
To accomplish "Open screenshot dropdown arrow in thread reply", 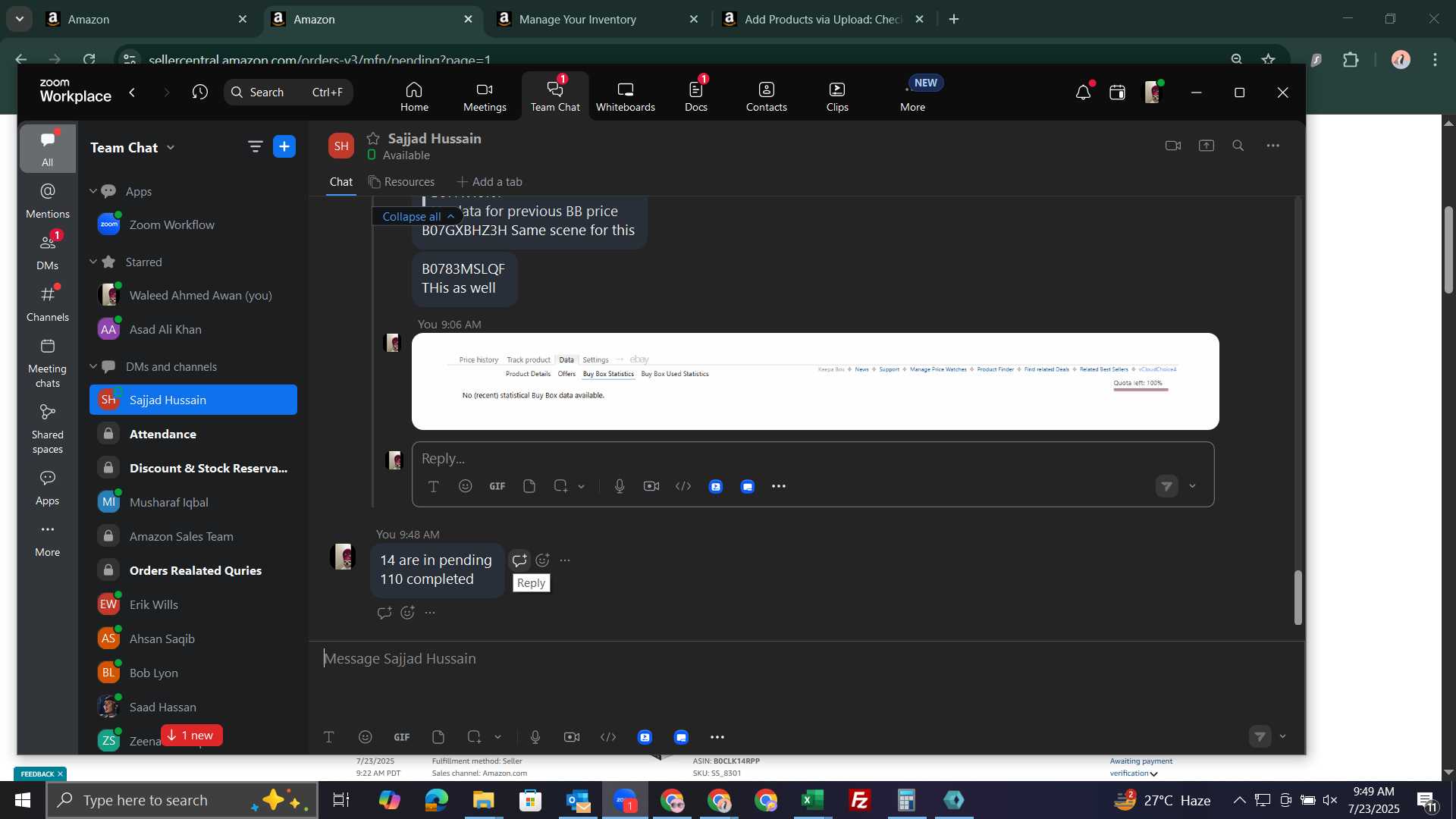I will coord(582,487).
